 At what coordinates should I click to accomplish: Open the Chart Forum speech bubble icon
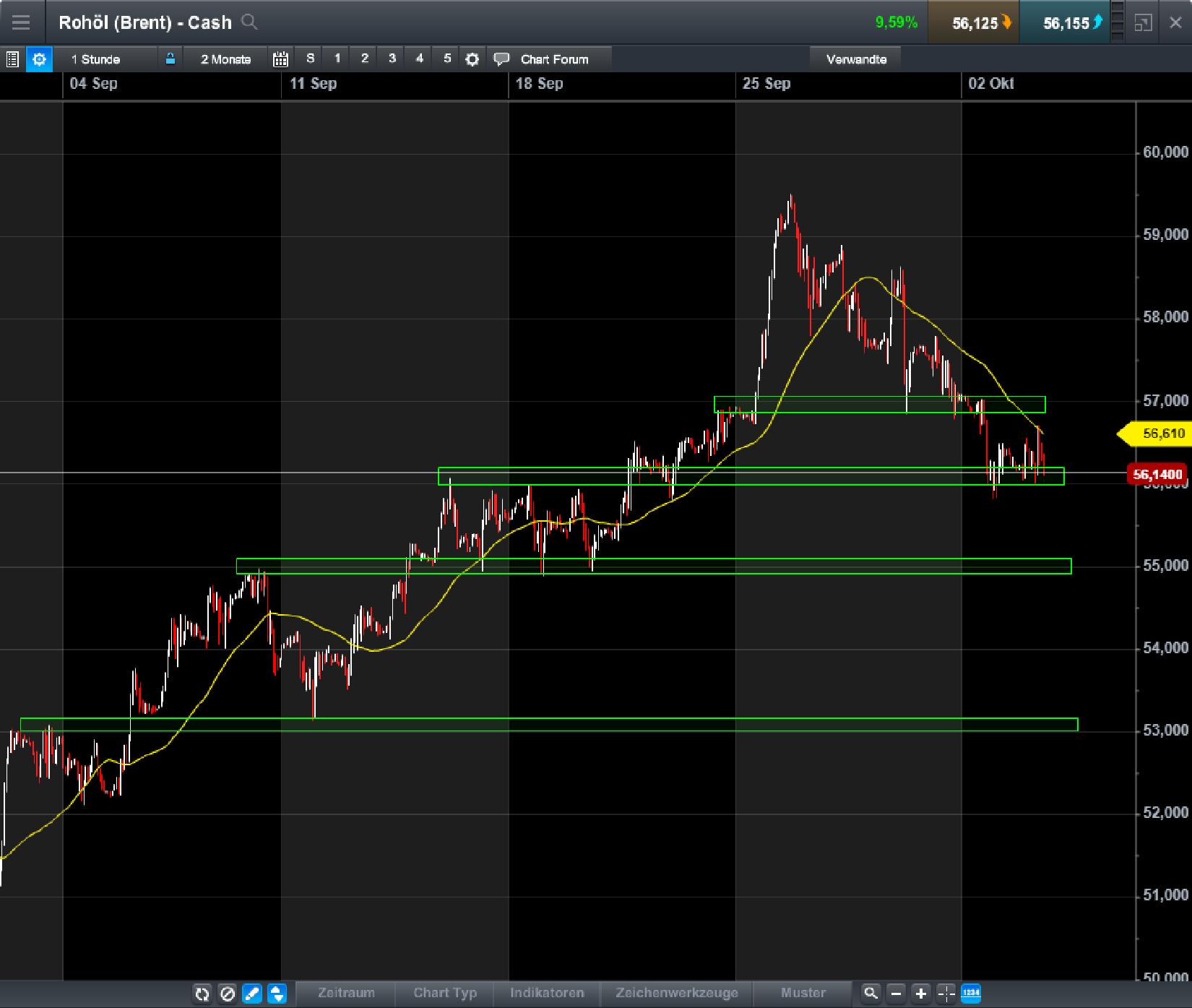tap(501, 59)
